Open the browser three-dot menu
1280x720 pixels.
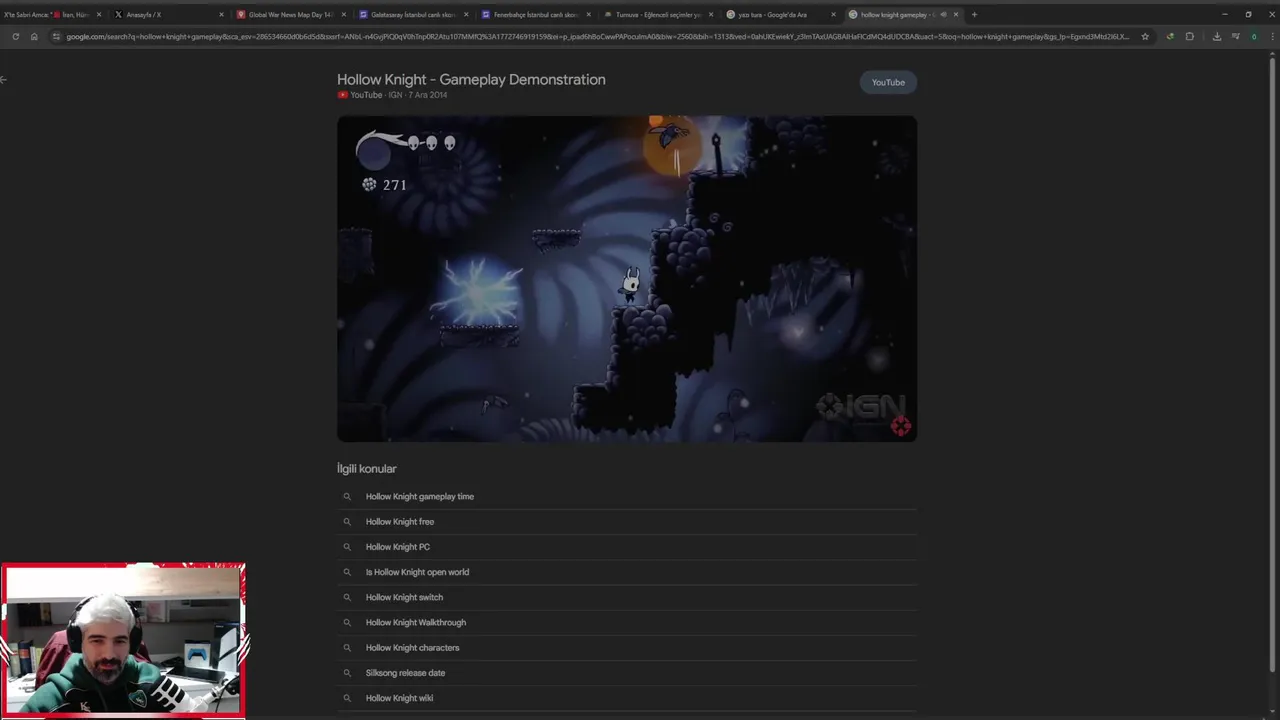coord(1271,37)
